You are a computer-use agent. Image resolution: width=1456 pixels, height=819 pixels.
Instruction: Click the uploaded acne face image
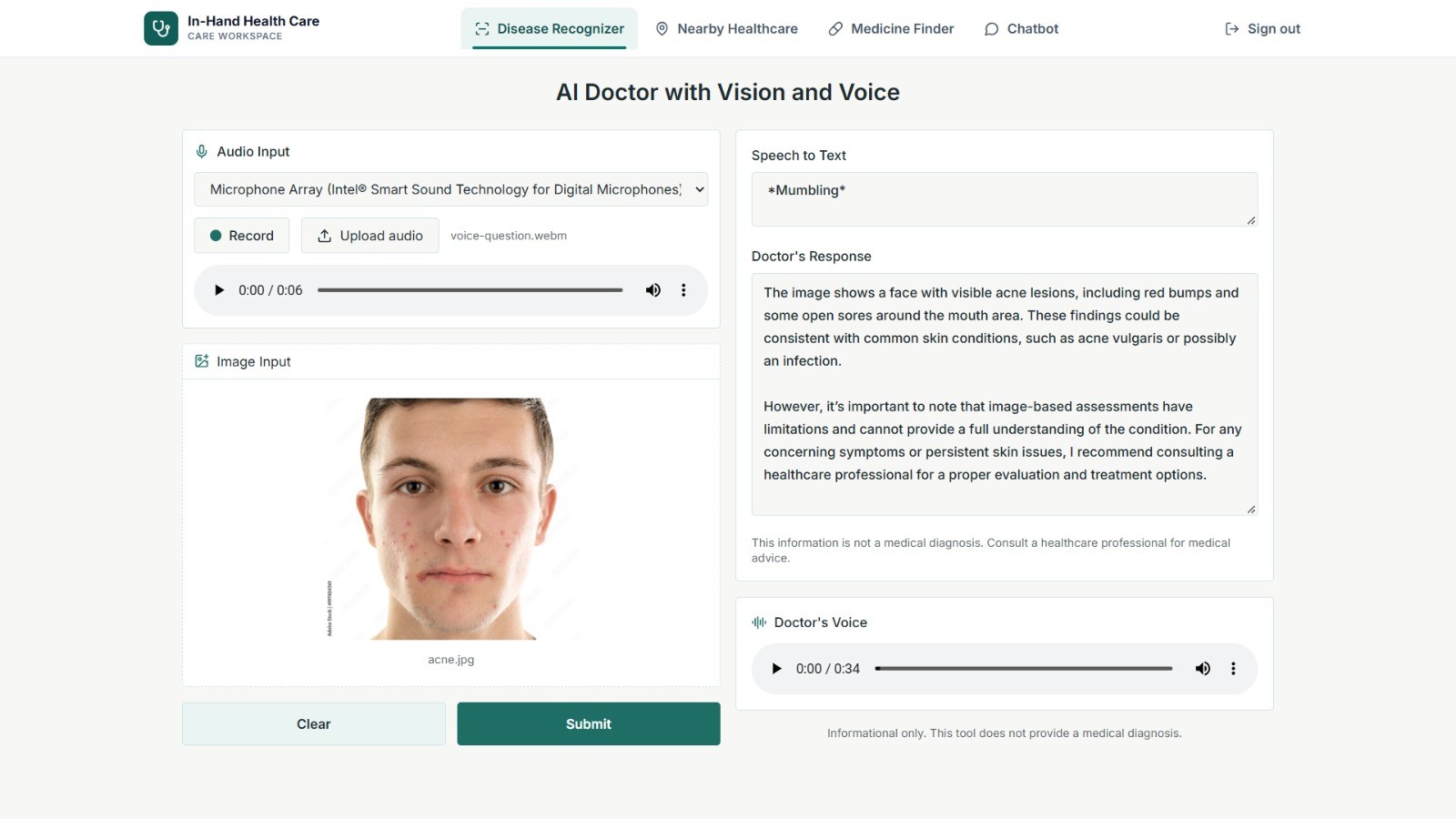click(x=451, y=519)
